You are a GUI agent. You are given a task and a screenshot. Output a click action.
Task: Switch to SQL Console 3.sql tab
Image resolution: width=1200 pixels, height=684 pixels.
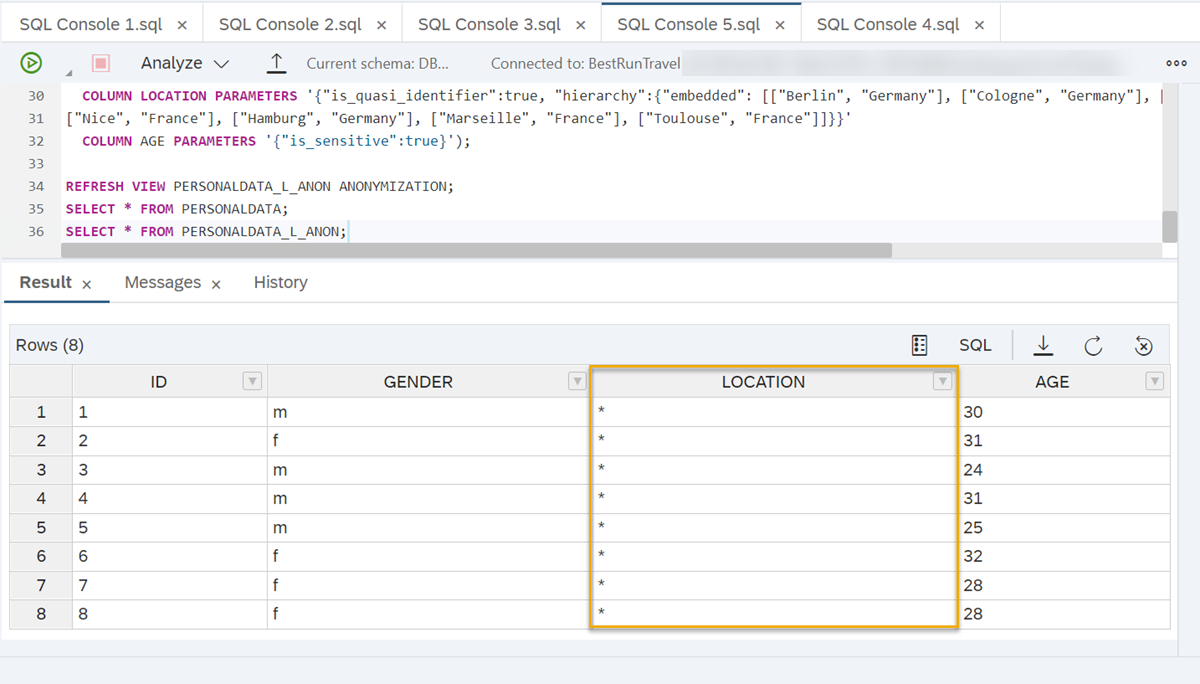[490, 24]
